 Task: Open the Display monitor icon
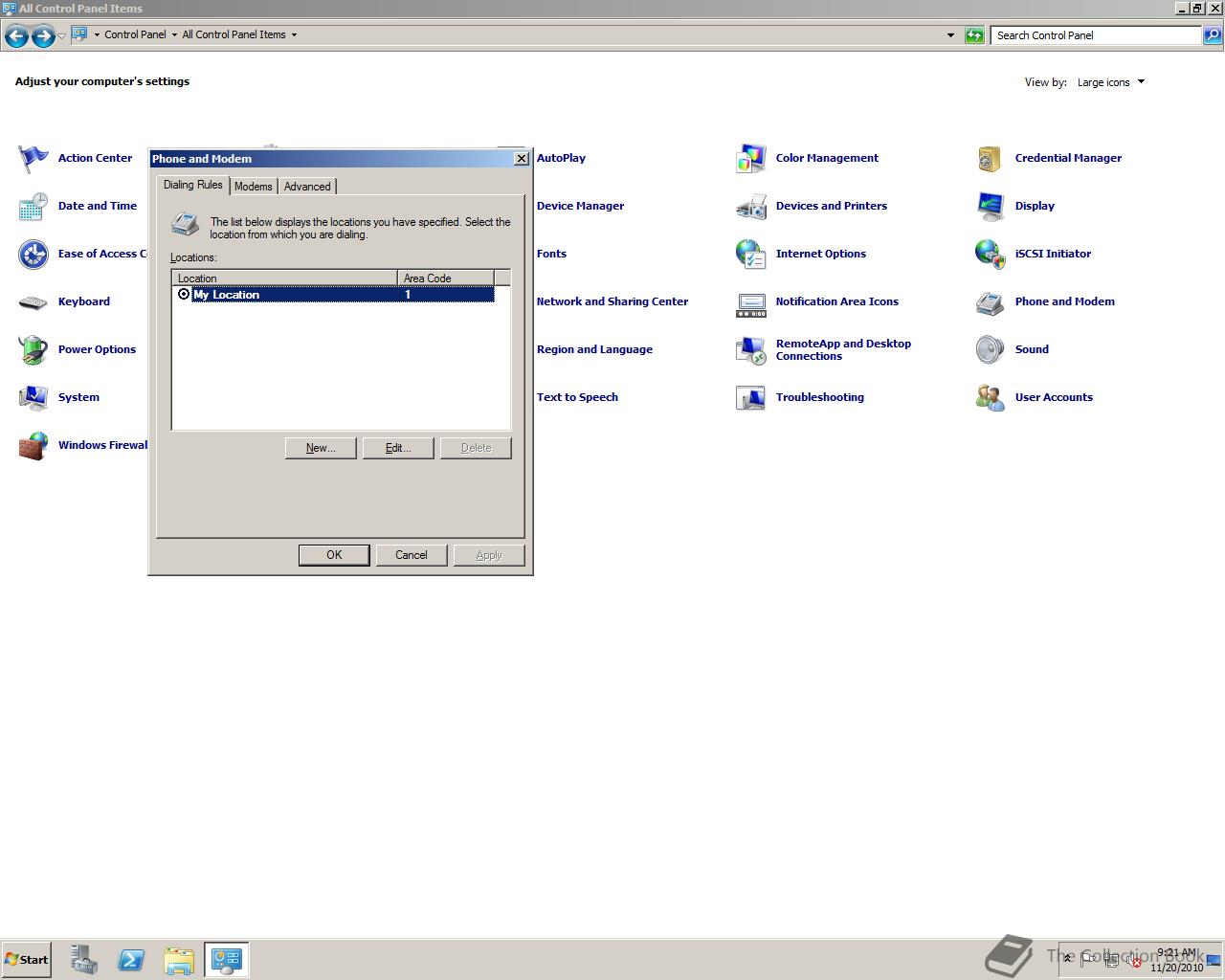(991, 207)
